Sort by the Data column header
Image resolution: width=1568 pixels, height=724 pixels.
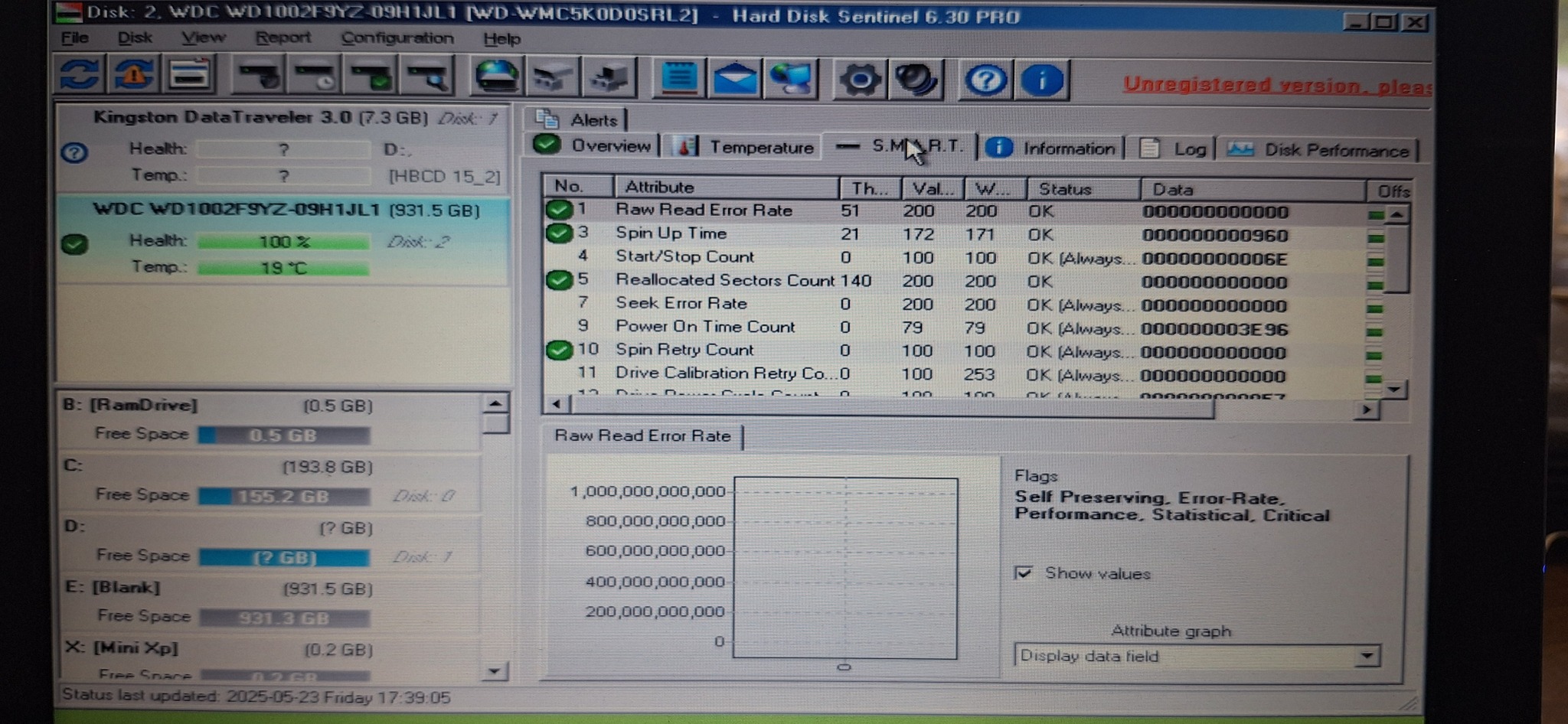pyautogui.click(x=1253, y=190)
